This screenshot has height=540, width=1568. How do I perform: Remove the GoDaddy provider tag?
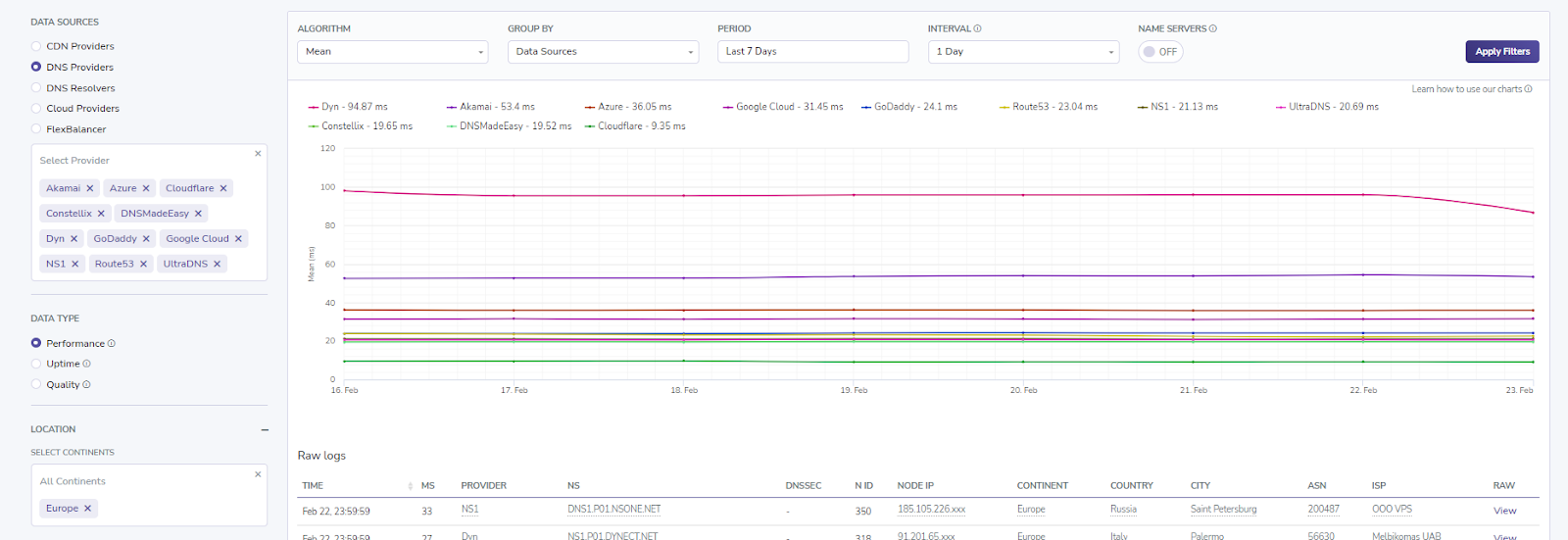pos(146,239)
